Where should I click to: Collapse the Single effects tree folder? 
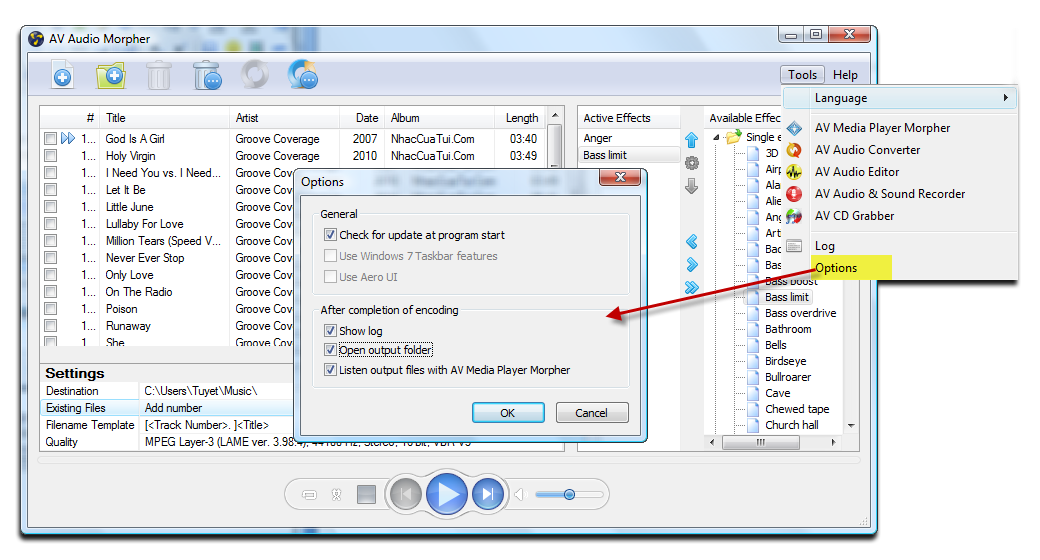(716, 137)
